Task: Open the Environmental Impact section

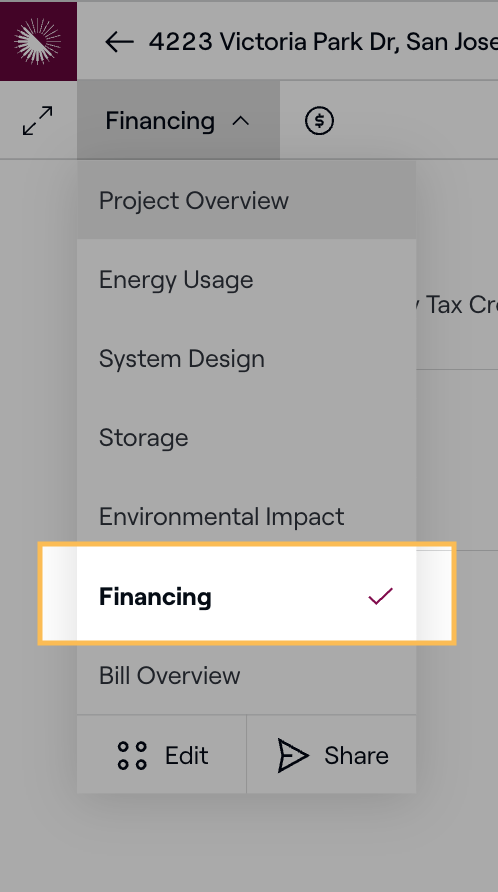Action: (246, 517)
